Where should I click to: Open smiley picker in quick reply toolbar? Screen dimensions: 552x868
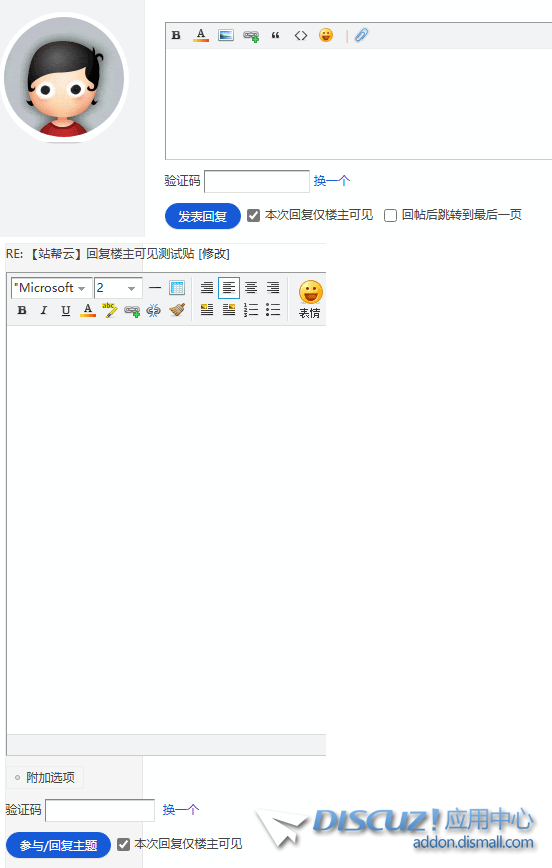(x=326, y=35)
